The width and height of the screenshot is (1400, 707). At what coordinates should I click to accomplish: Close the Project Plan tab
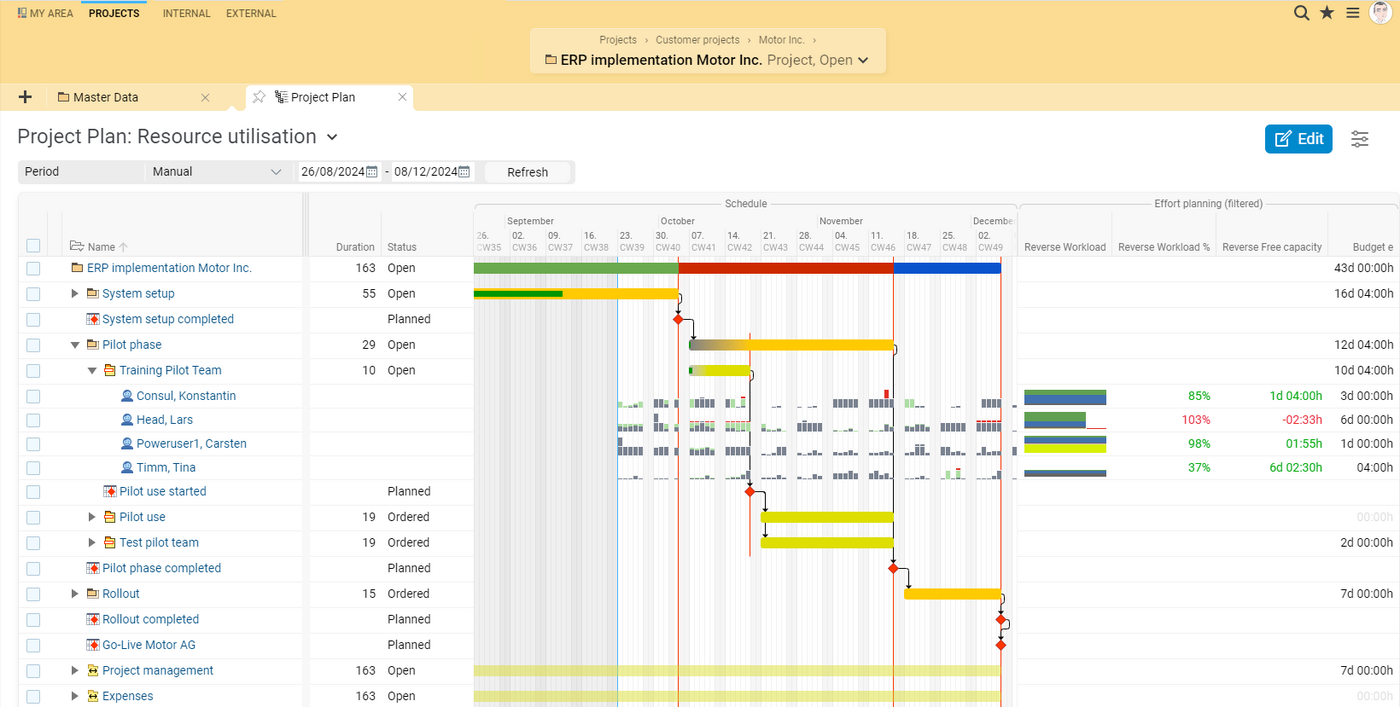pyautogui.click(x=403, y=97)
